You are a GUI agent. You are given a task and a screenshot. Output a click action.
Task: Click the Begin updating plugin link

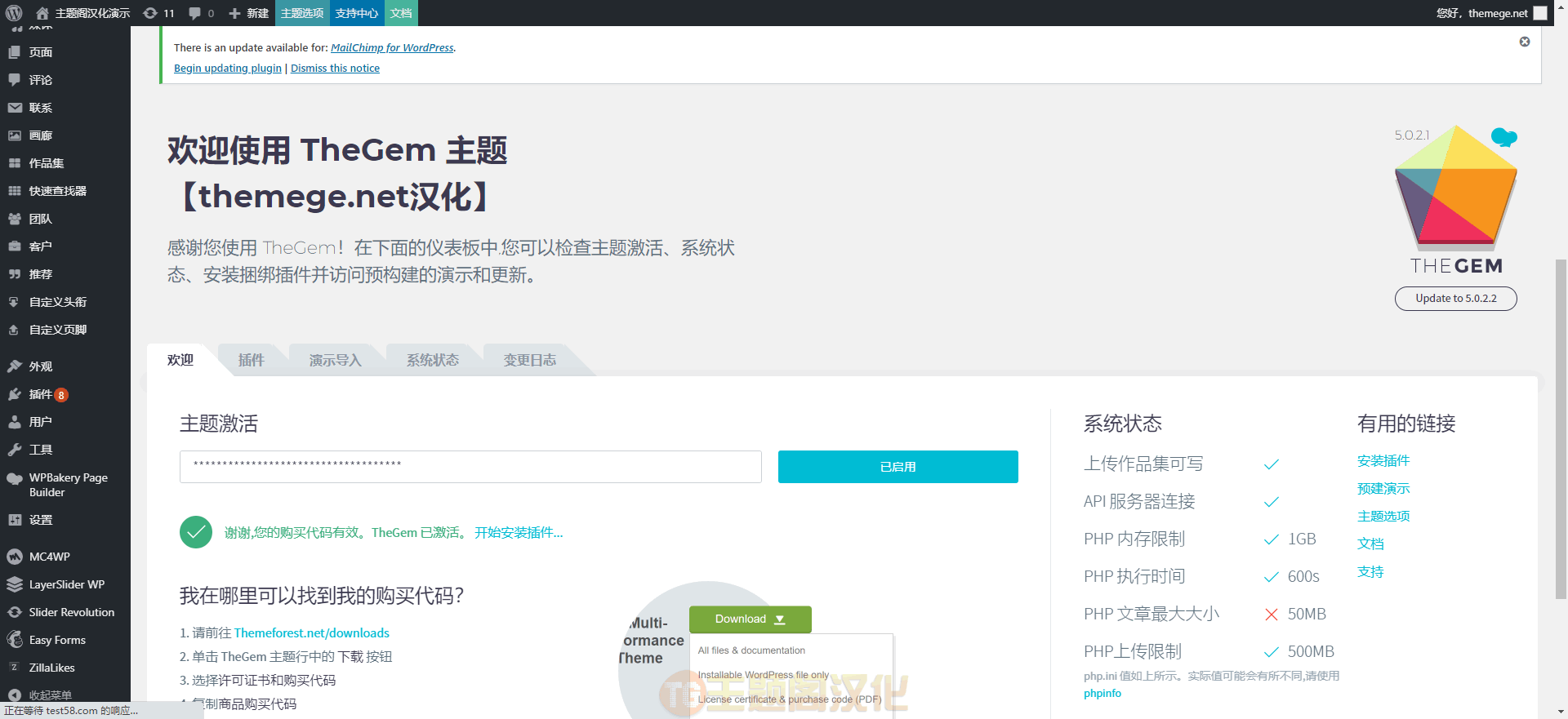pyautogui.click(x=228, y=69)
